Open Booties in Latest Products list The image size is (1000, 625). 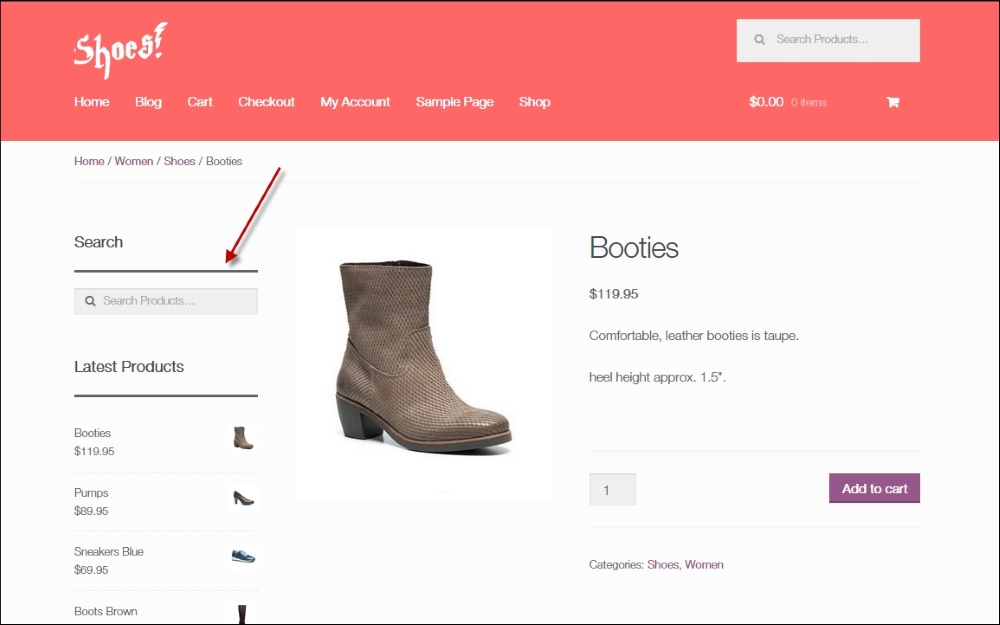tap(92, 433)
